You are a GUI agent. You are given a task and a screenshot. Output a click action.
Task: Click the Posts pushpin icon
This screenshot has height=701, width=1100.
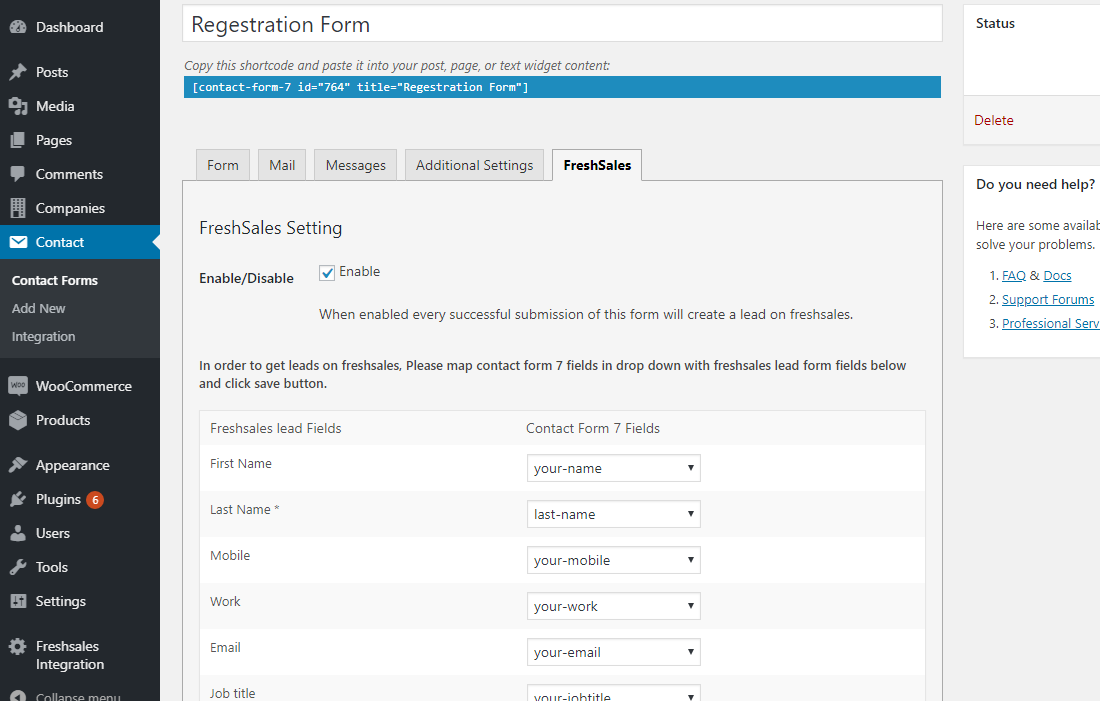(x=18, y=72)
